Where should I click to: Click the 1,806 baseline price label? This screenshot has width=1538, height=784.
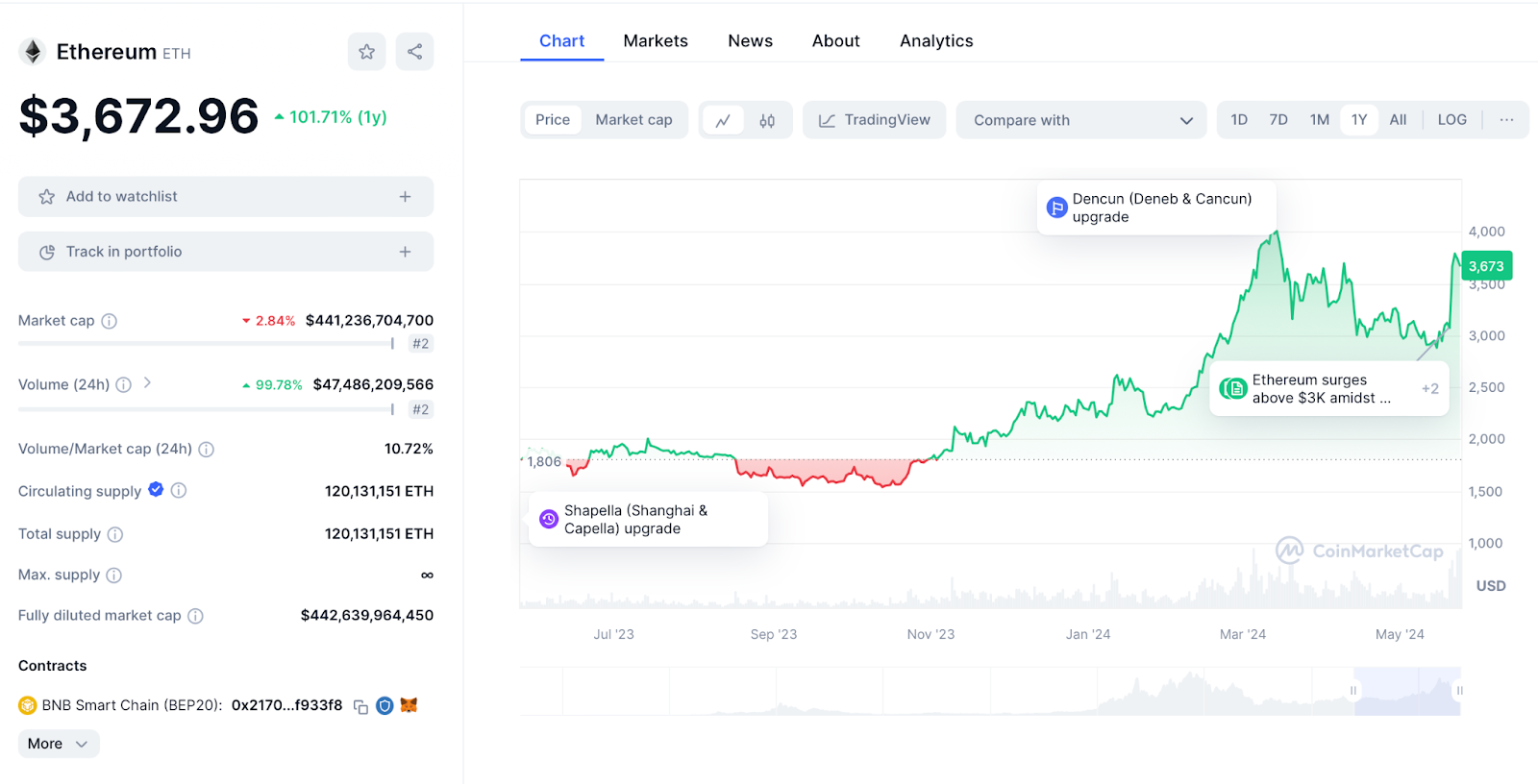click(544, 461)
